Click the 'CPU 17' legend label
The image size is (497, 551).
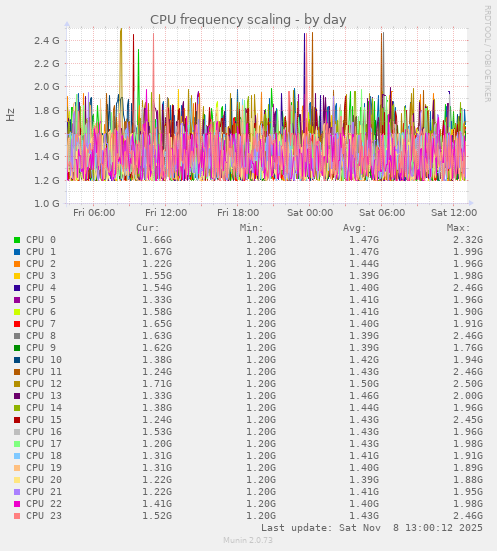click(x=44, y=444)
